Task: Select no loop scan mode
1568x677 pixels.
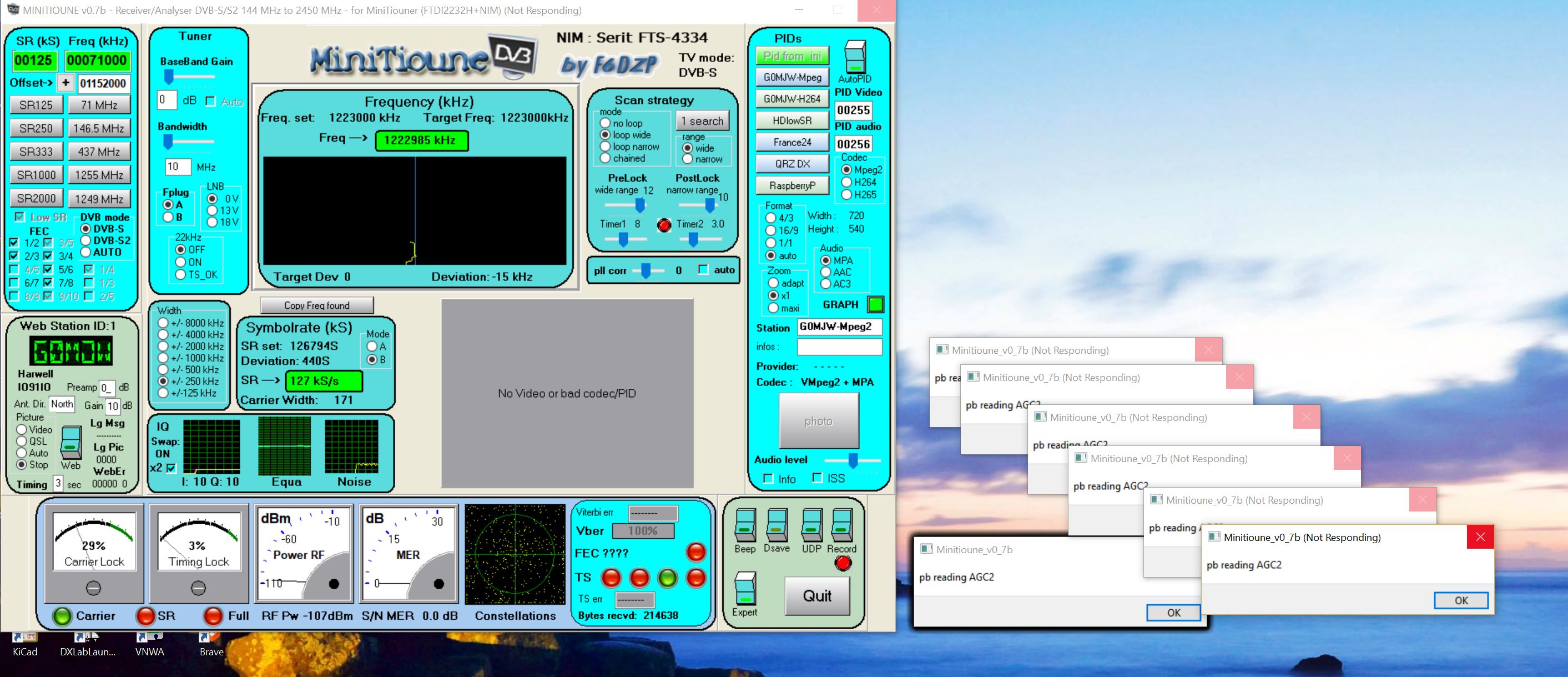Action: point(605,123)
